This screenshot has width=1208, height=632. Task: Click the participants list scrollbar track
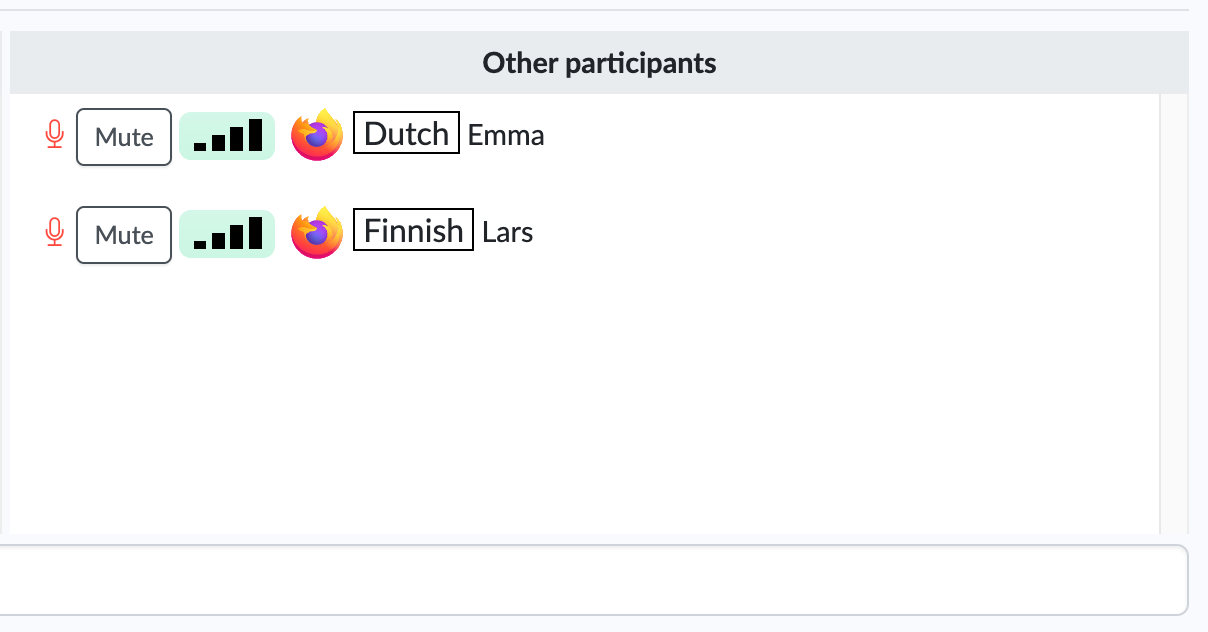tap(1174, 314)
